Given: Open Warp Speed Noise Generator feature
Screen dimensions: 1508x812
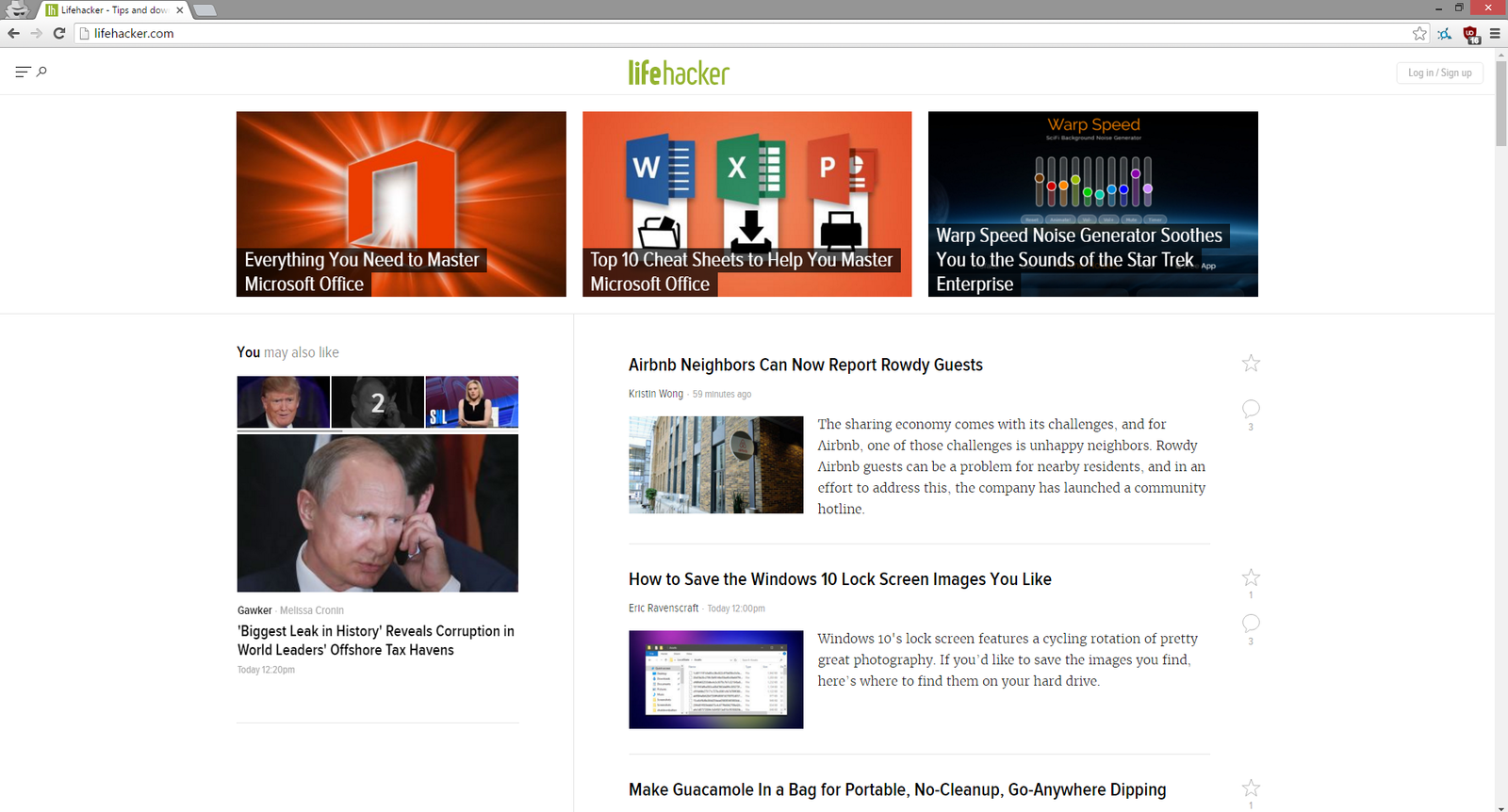Looking at the screenshot, I should click(1092, 203).
